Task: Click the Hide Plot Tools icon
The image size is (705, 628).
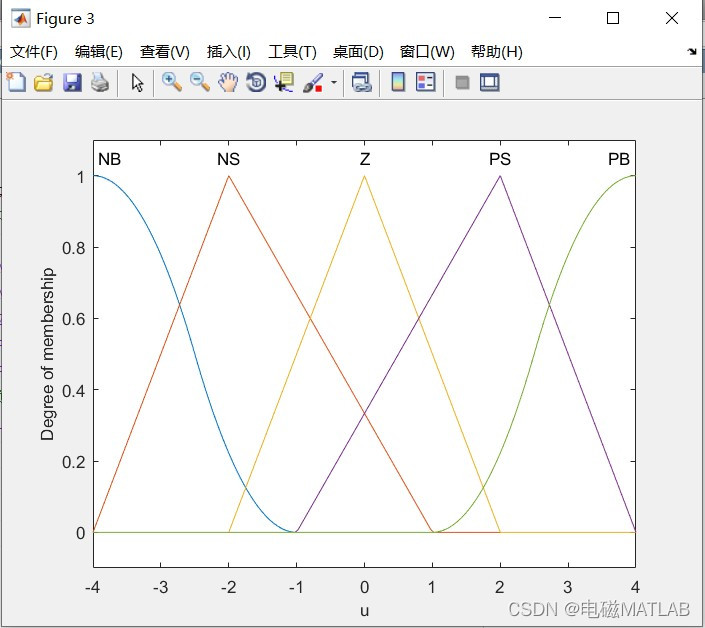Action: point(462,83)
